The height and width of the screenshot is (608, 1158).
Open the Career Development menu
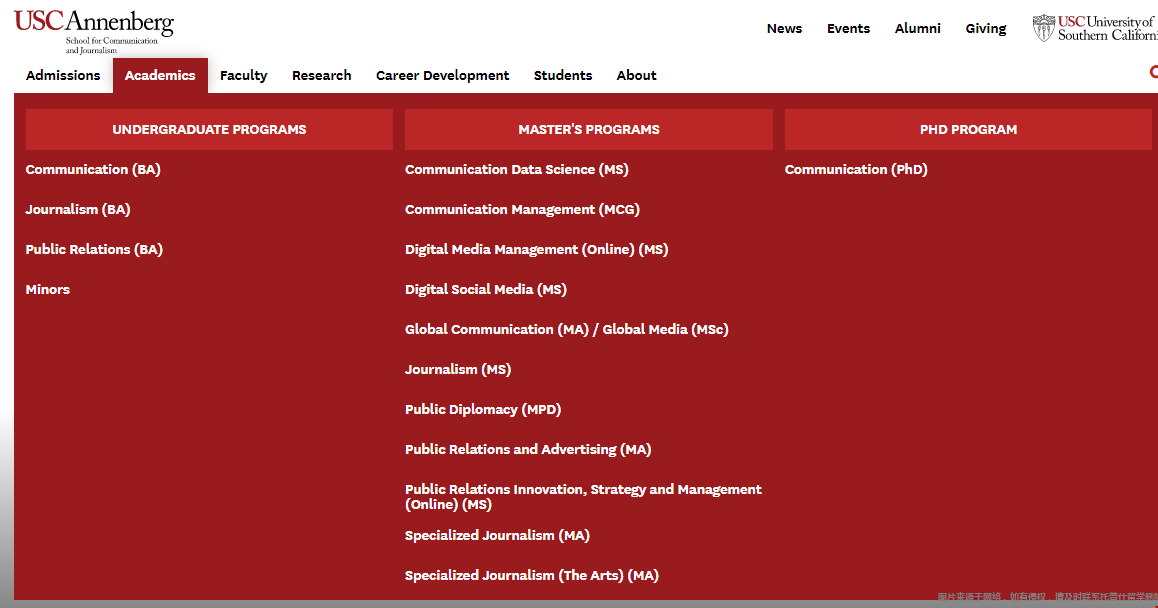click(442, 75)
